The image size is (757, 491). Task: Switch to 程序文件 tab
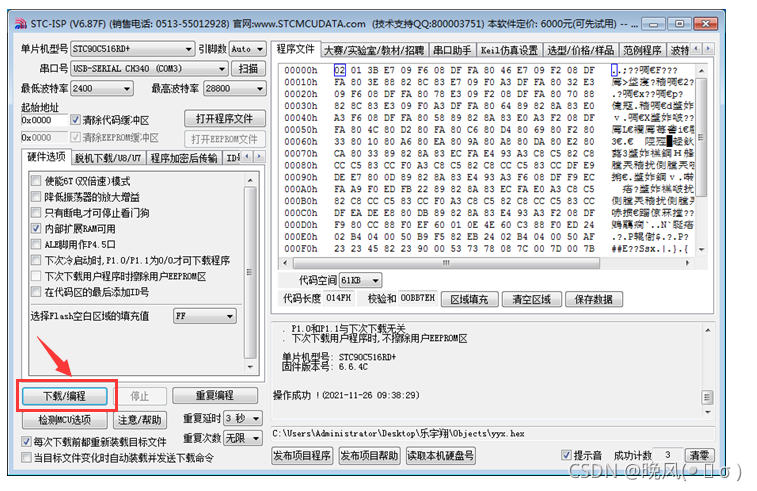[x=295, y=49]
